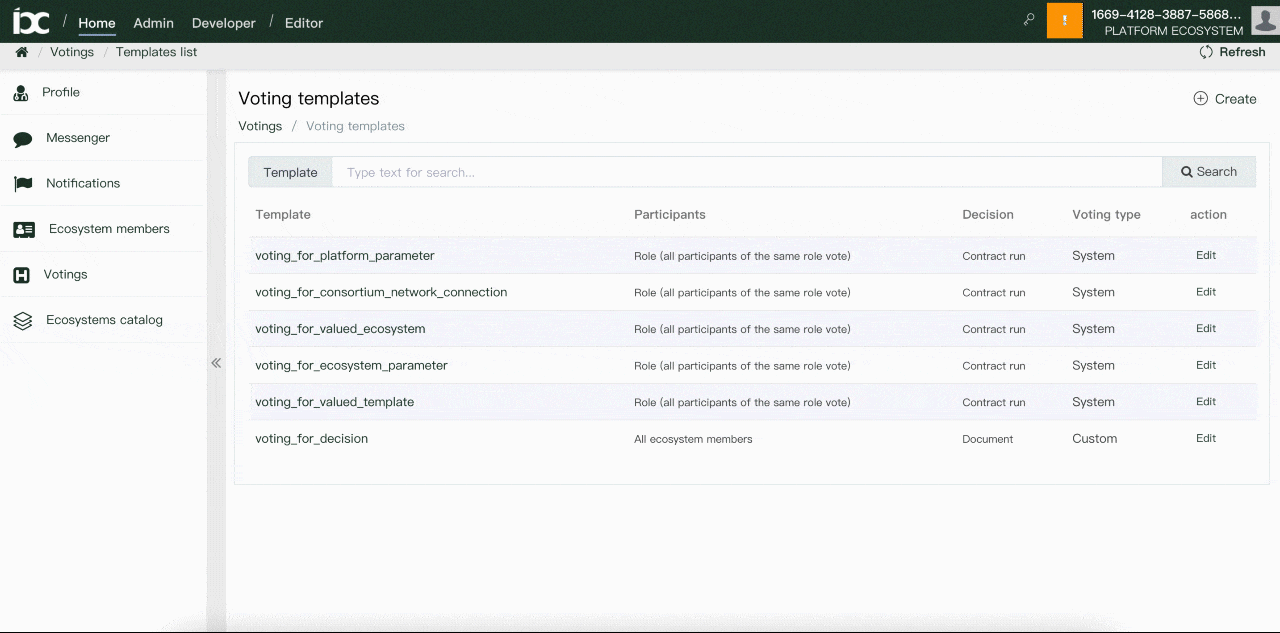Open the Developer tab
Image resolution: width=1280 pixels, height=633 pixels.
click(x=223, y=23)
